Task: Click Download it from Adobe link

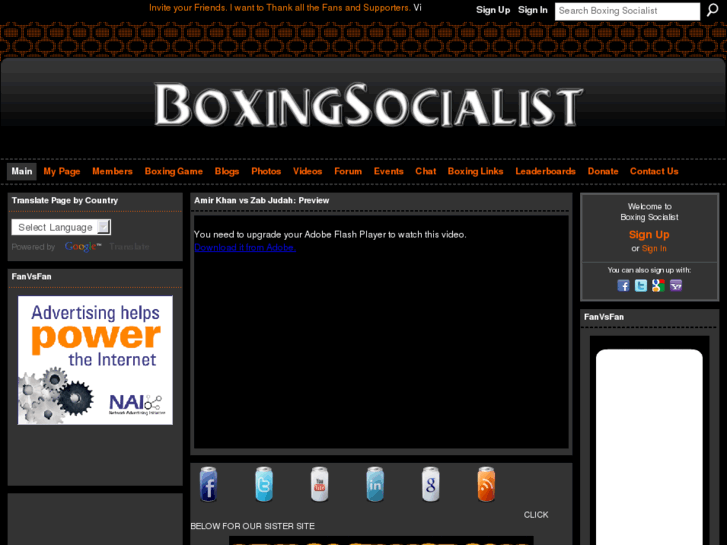Action: [x=245, y=248]
